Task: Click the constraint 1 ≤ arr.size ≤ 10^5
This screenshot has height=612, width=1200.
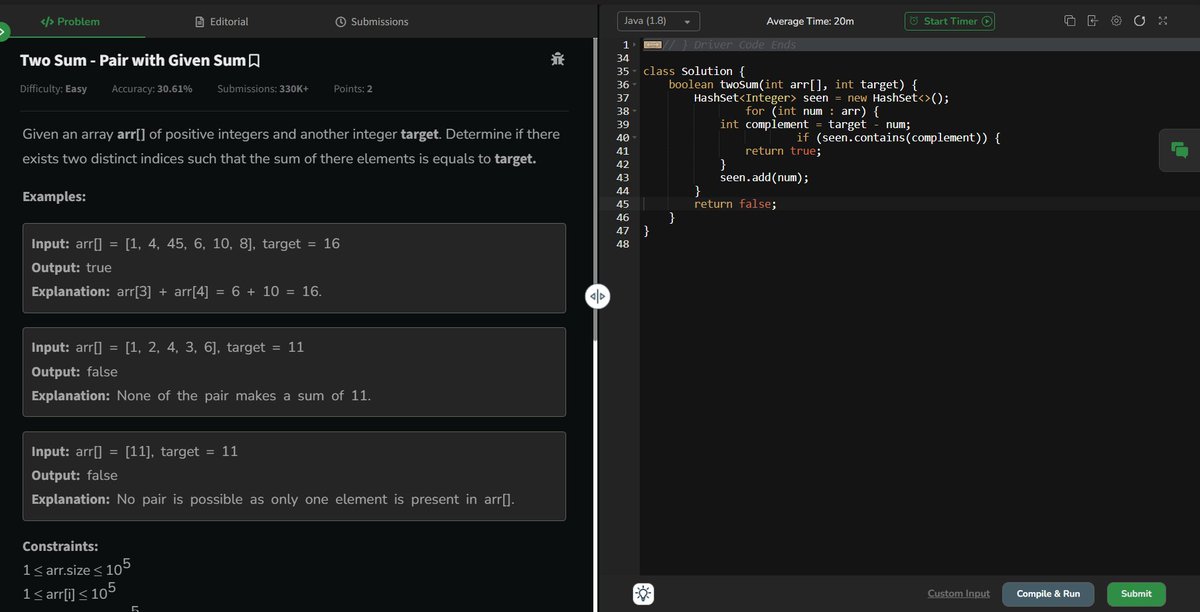Action: pos(76,569)
